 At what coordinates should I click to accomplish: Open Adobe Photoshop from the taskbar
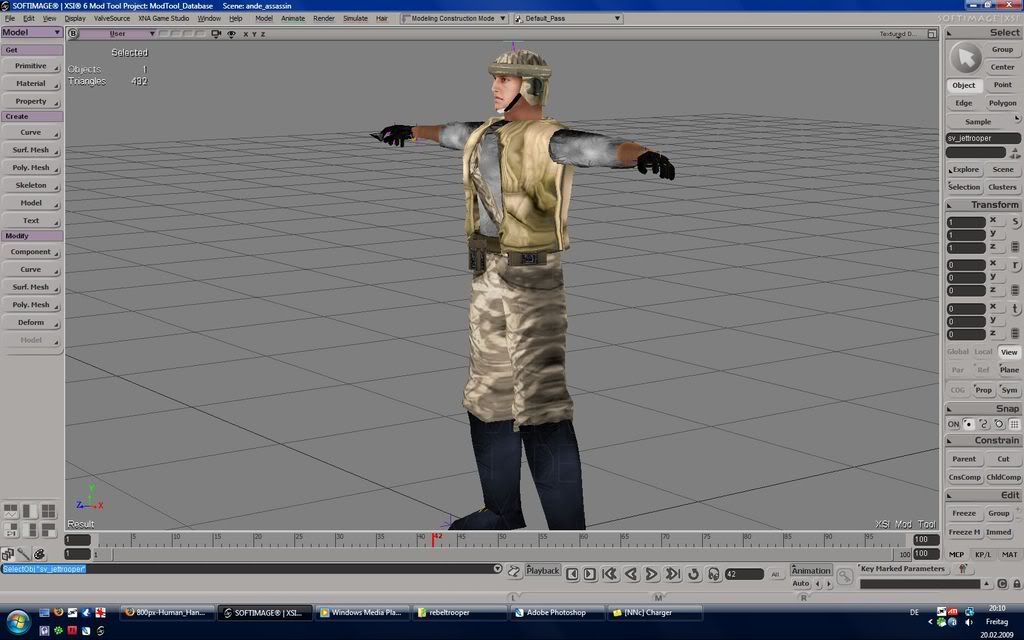556,613
